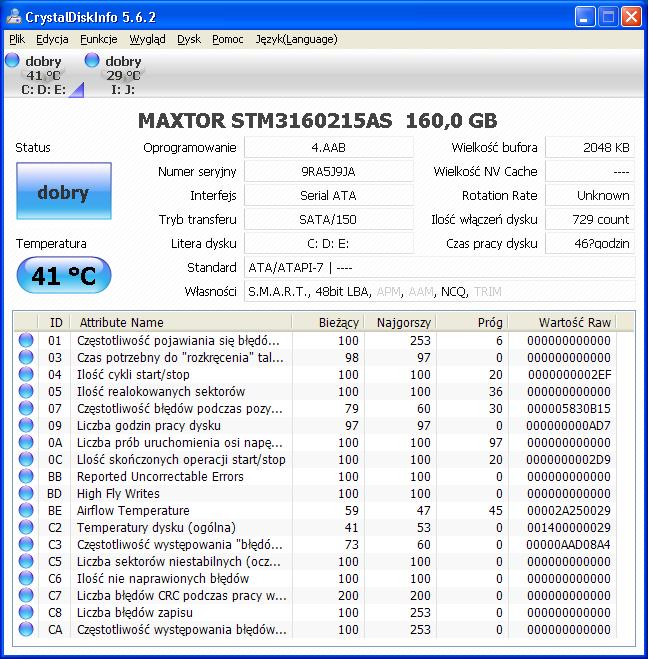
Task: Minimize the CrystalDiskInfo window
Action: (x=585, y=17)
